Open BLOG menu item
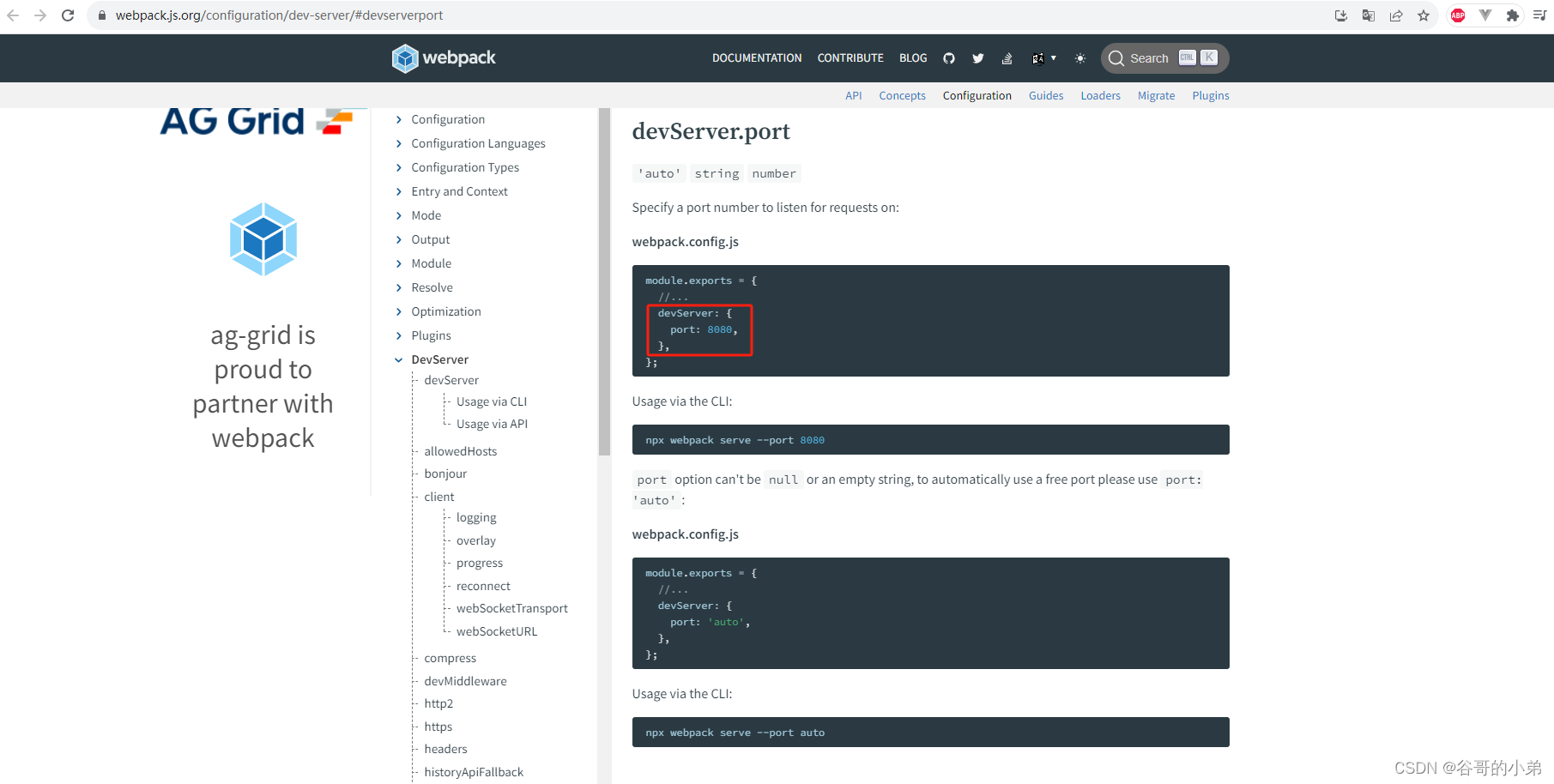Screen dimensions: 1554x784 pyautogui.click(x=913, y=58)
